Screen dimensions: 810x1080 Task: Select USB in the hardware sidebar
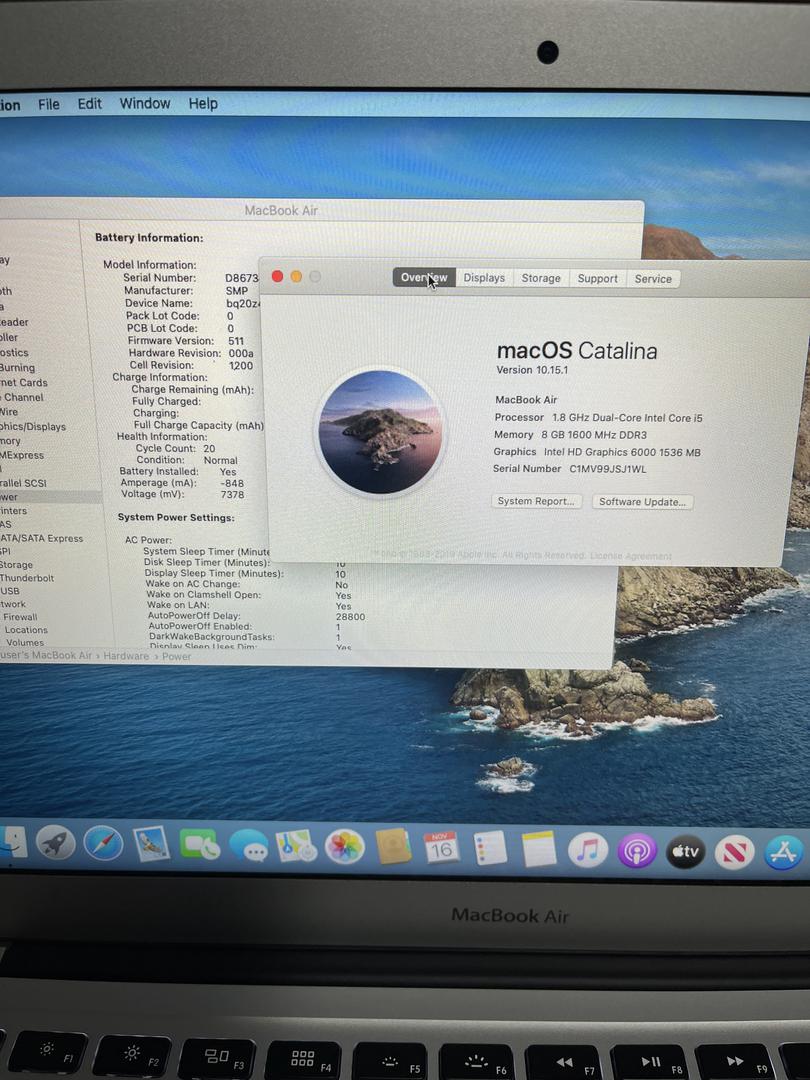10,591
